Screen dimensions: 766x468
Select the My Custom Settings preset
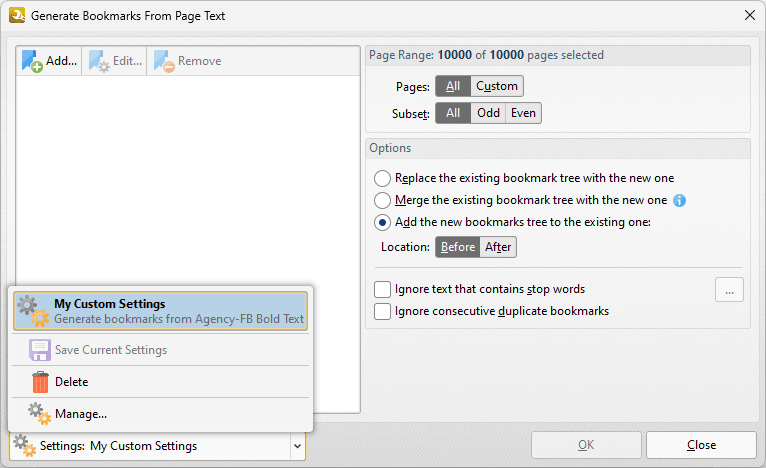coord(160,311)
